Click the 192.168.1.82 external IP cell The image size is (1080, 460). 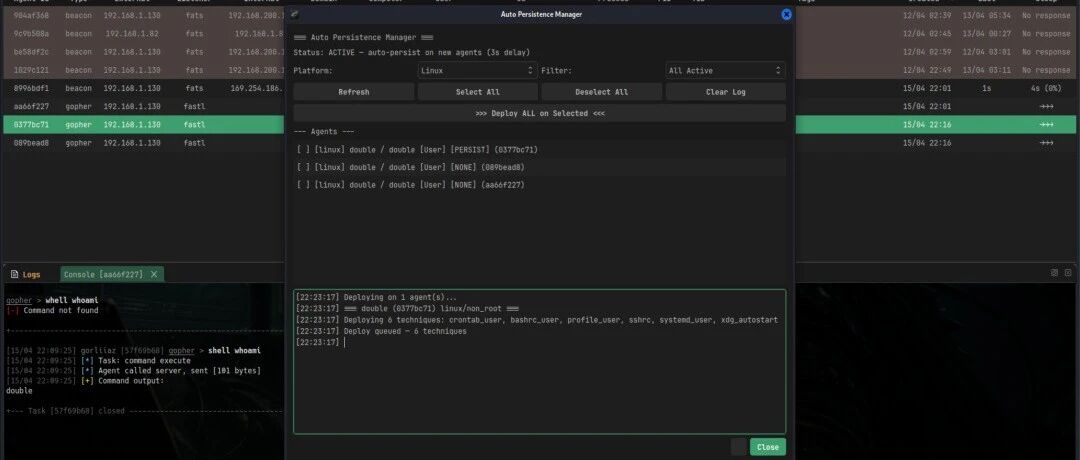(132, 34)
